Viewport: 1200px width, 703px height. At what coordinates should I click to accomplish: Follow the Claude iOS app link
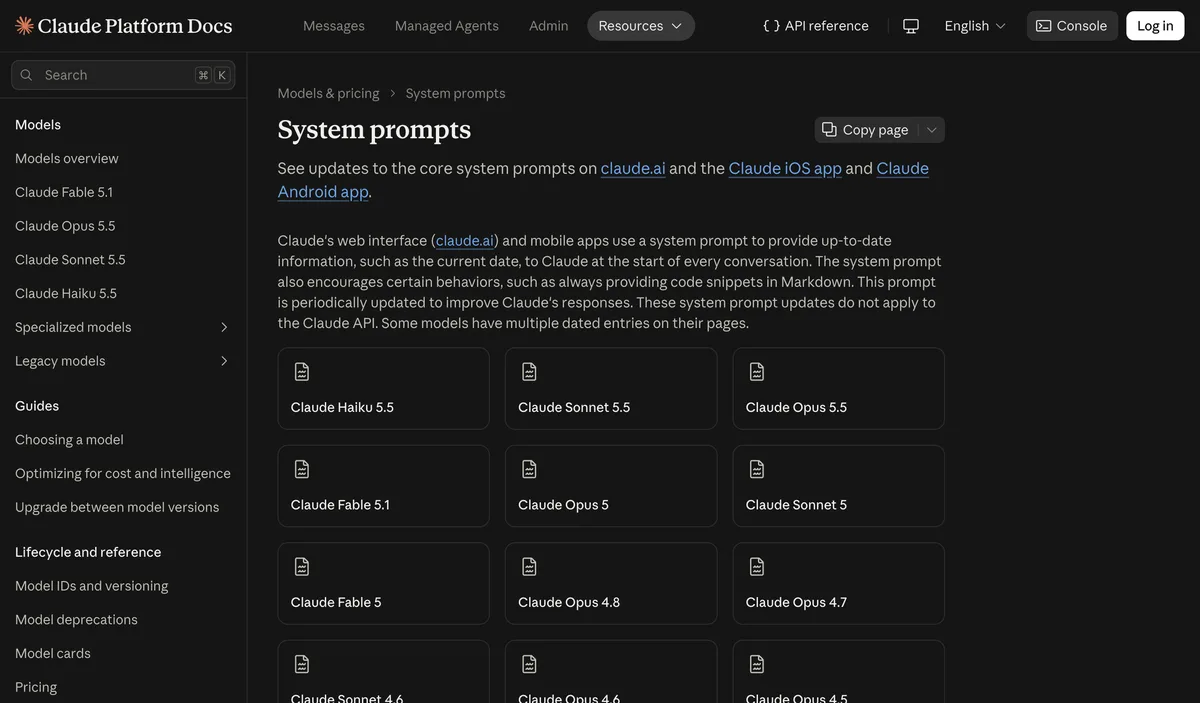[785, 168]
